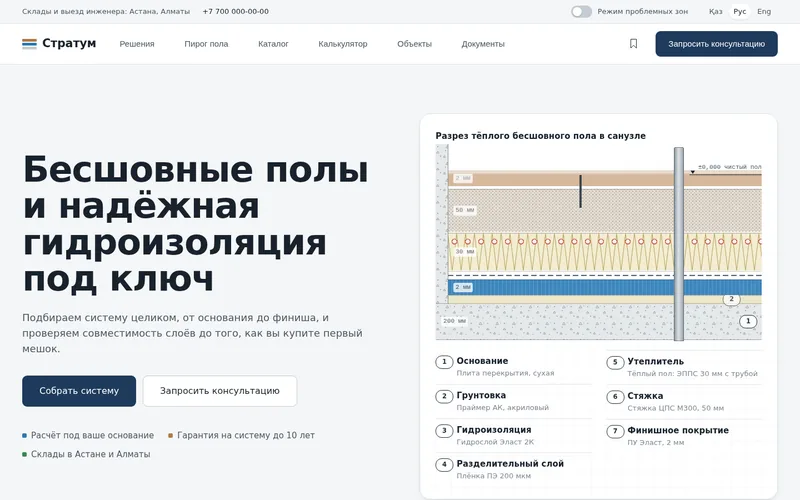Screen dimensions: 800x500
Task: Click the white Запросить консультацию hero button
Action: [220, 391]
